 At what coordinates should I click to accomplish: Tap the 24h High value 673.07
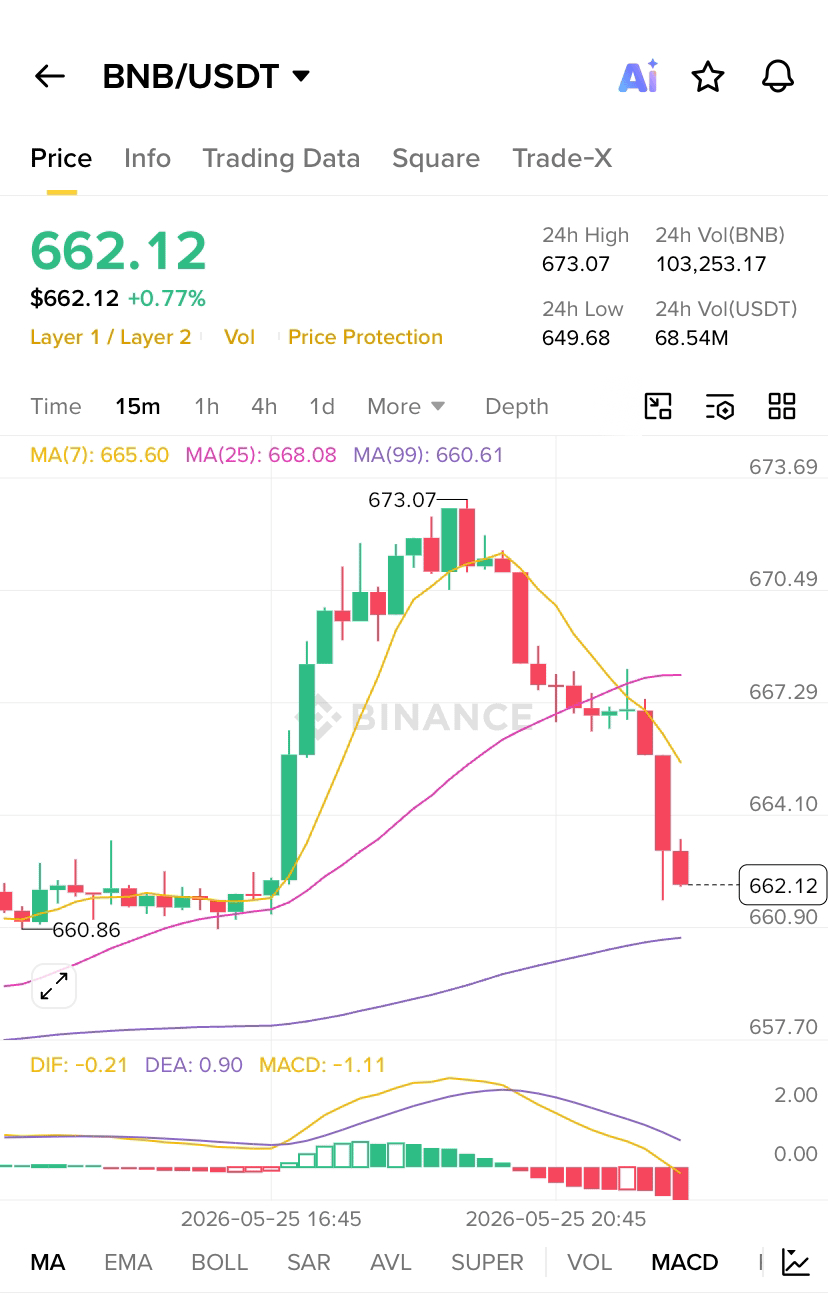(576, 264)
